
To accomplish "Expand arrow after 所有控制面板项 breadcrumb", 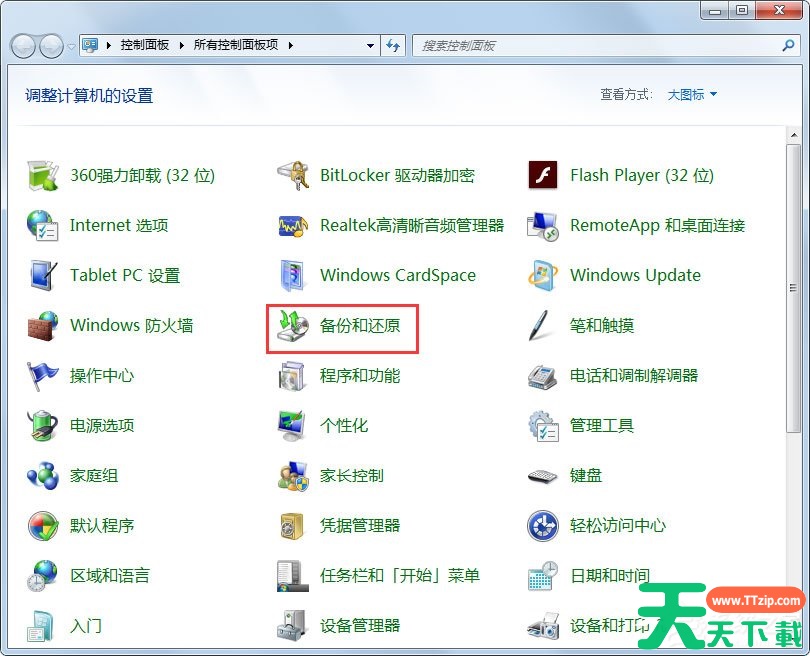I will pos(290,45).
